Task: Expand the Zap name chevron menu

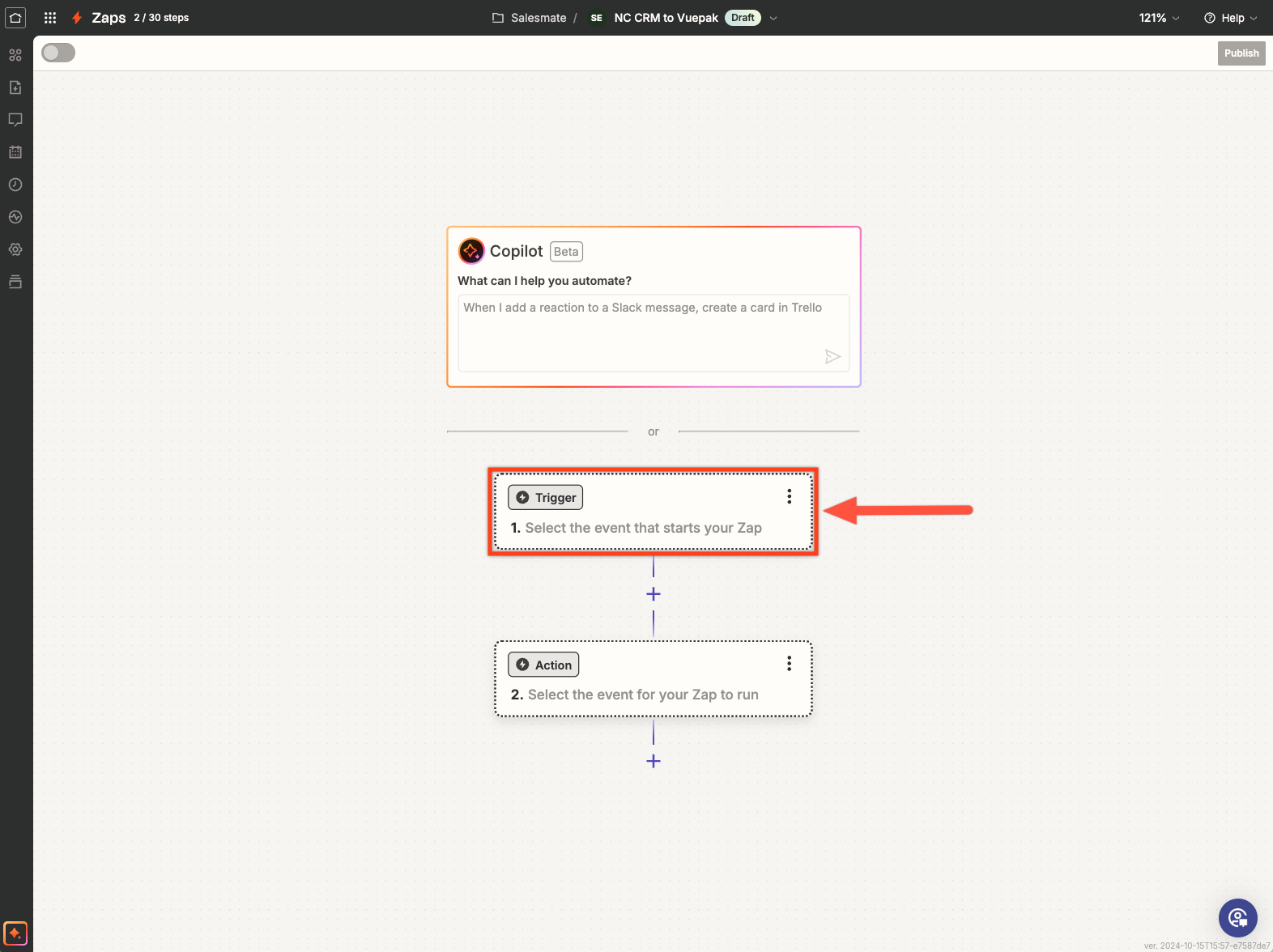Action: coord(773,18)
